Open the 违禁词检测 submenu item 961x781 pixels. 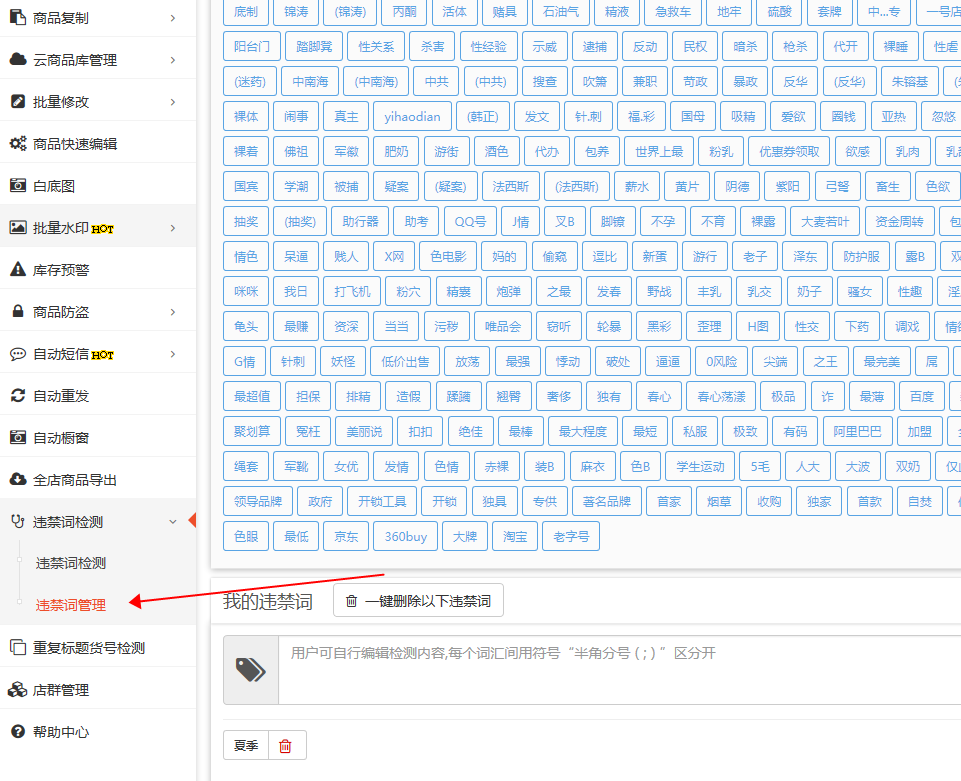tap(71, 563)
